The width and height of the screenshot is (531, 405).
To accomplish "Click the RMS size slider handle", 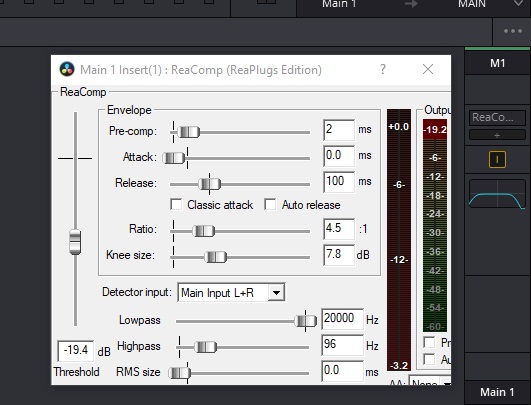I will click(x=180, y=373).
